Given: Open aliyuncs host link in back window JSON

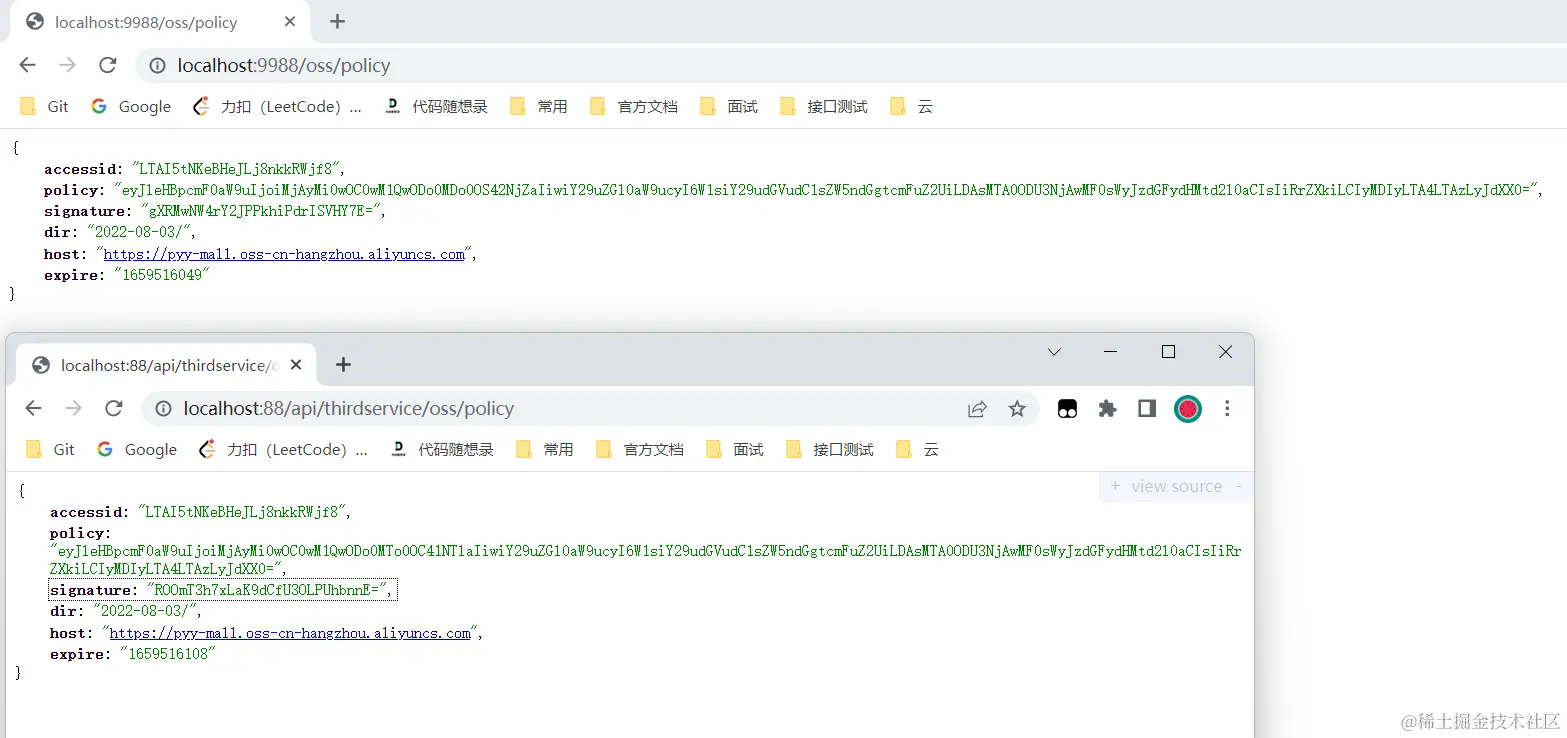Looking at the screenshot, I should tap(284, 254).
